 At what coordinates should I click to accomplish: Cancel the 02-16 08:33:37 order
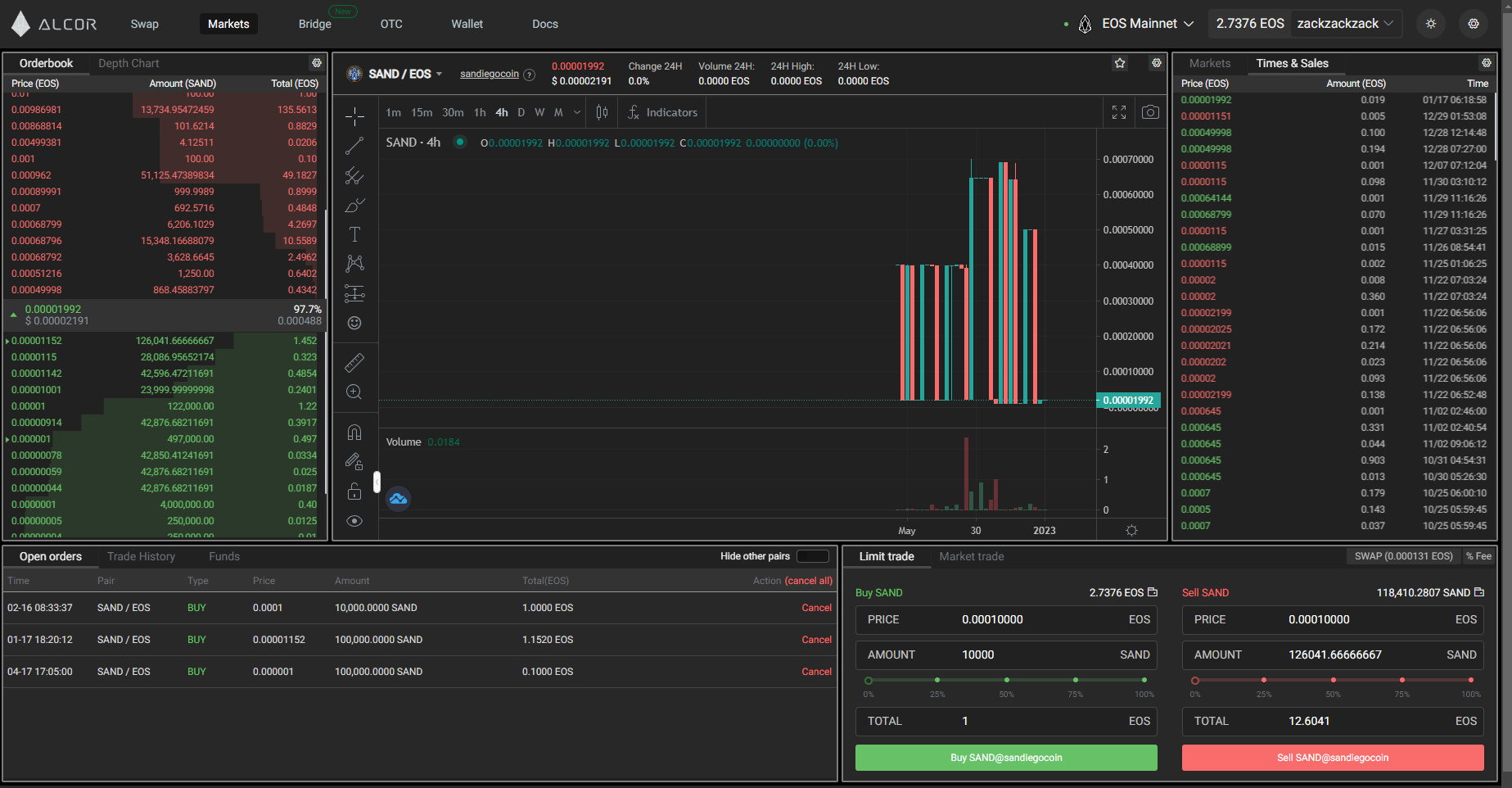click(x=816, y=608)
